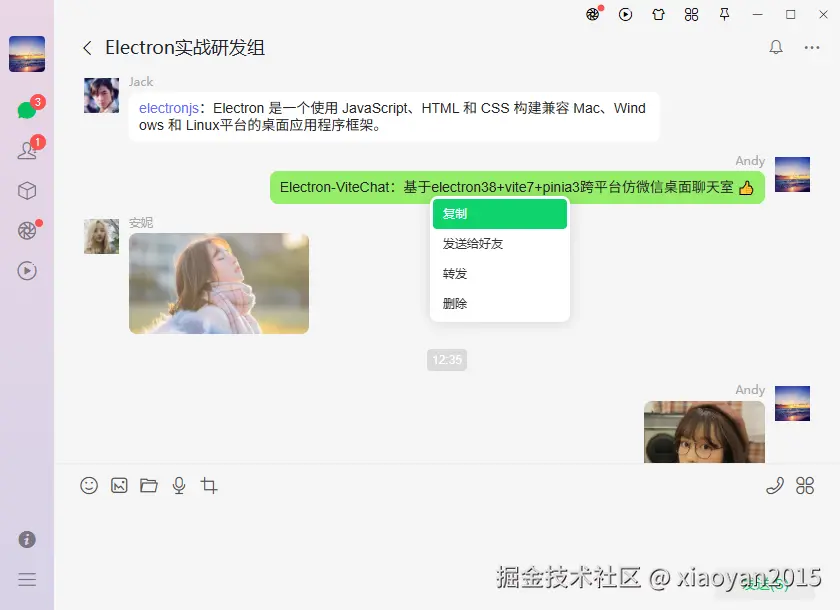This screenshot has width=840, height=610.
Task: Click Andy's profile avatar thumbnail
Action: point(792,172)
